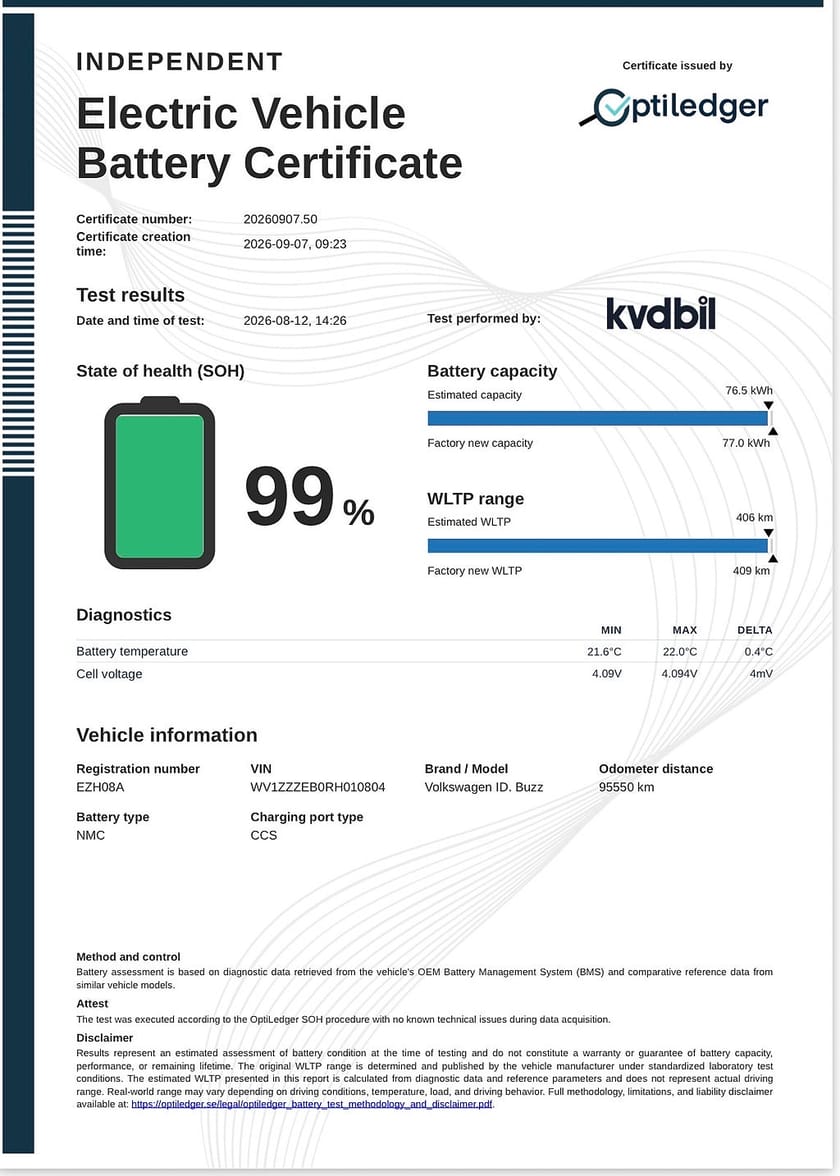Select the estimated WLTP value 406 km
This screenshot has width=840, height=1176.
point(754,518)
